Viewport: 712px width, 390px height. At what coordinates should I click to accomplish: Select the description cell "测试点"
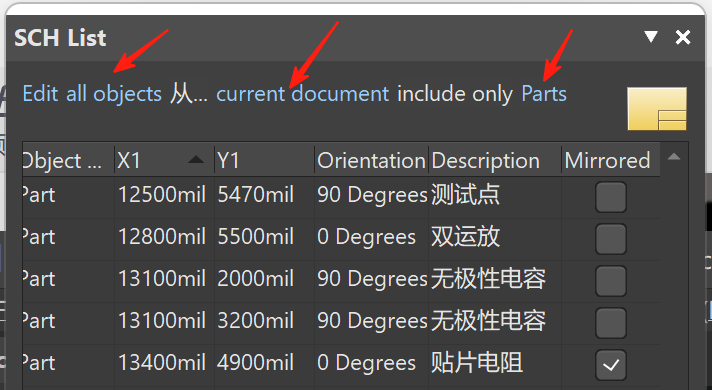click(x=495, y=197)
